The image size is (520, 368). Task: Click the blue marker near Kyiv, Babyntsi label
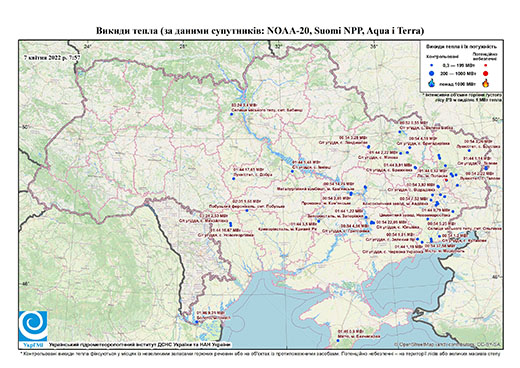tap(231, 114)
